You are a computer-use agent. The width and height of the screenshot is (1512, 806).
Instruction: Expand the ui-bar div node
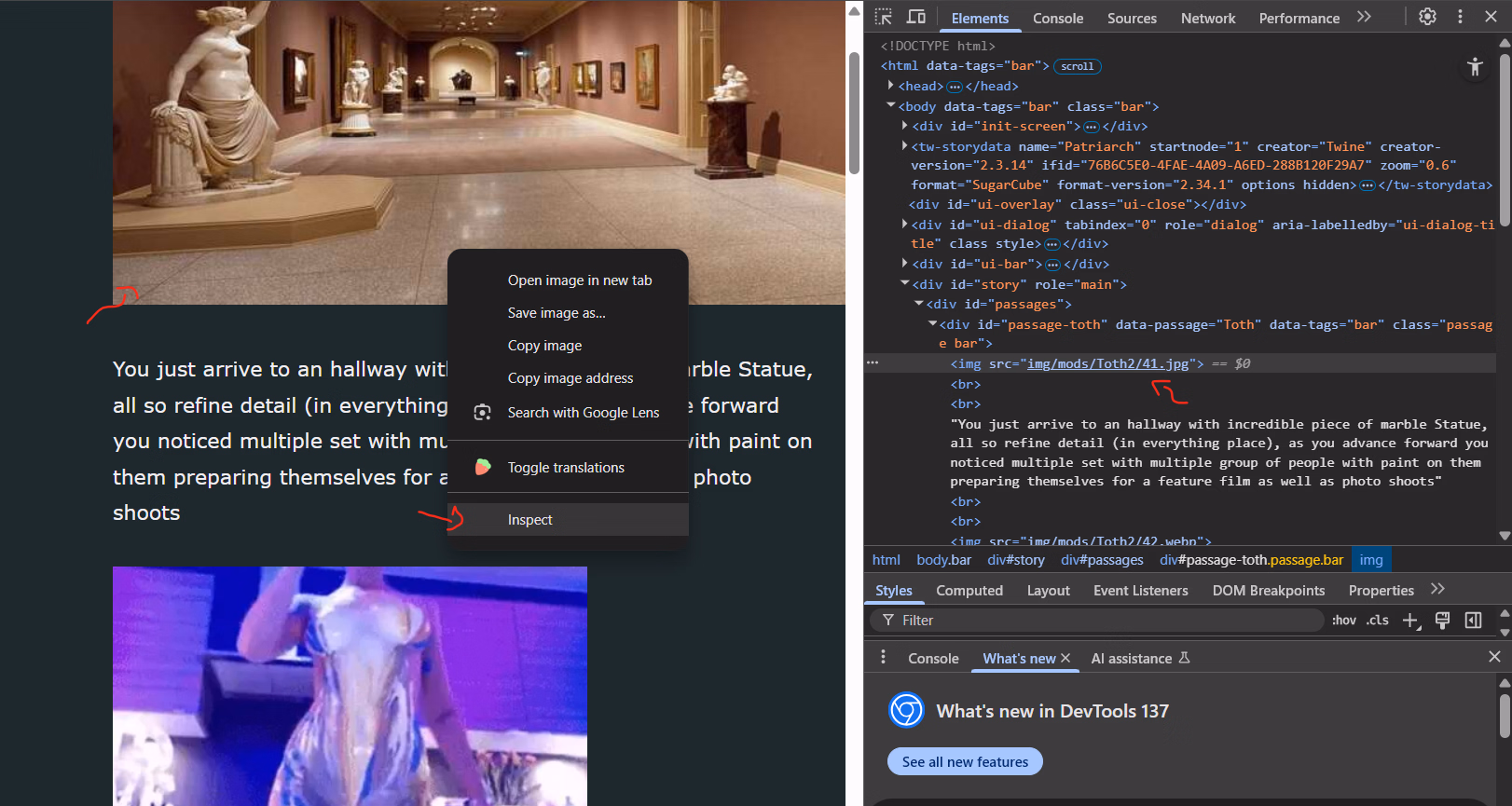pyautogui.click(x=905, y=264)
